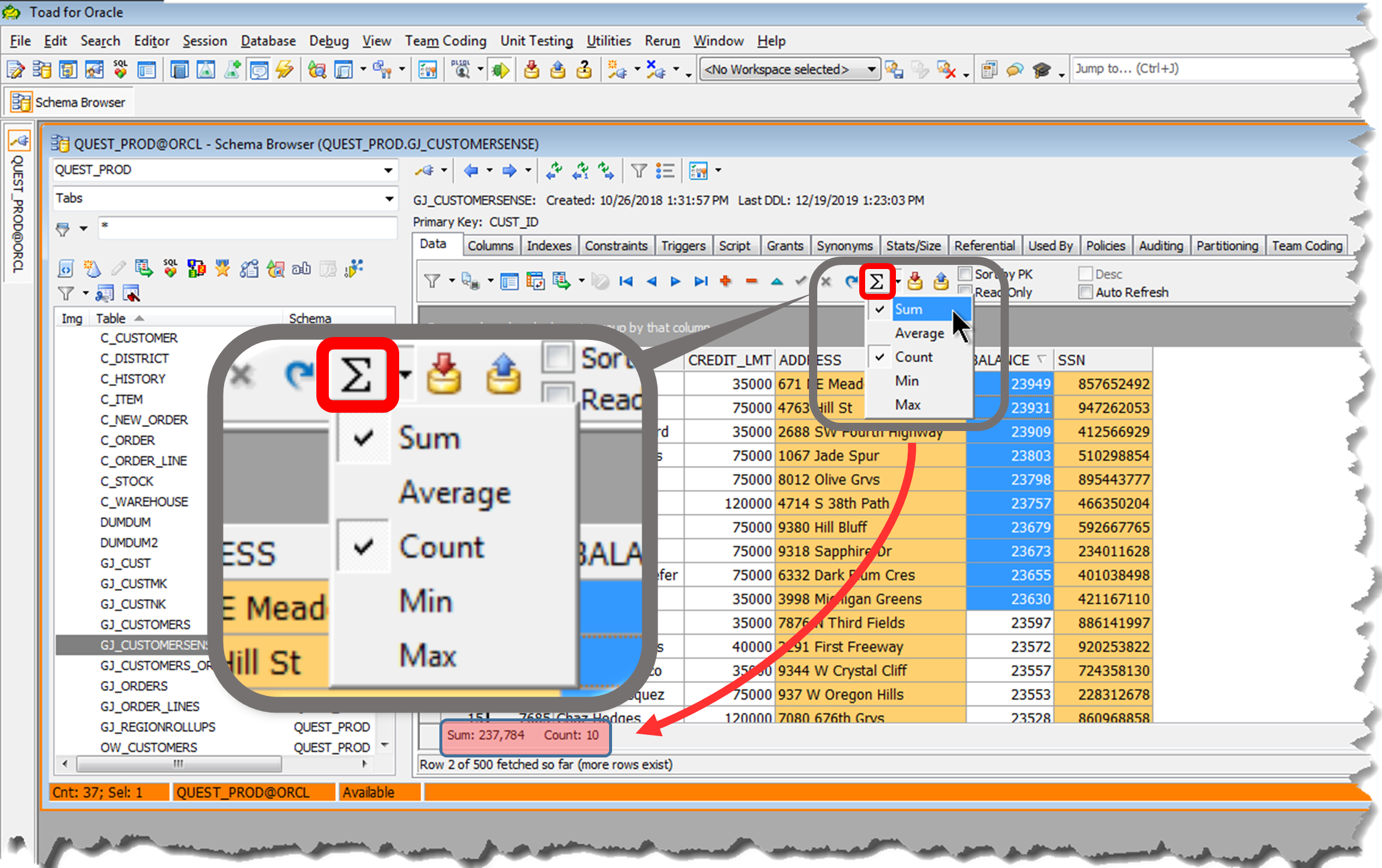The height and width of the screenshot is (868, 1382).
Task: Click the Desc checkbox
Action: pos(1085,274)
